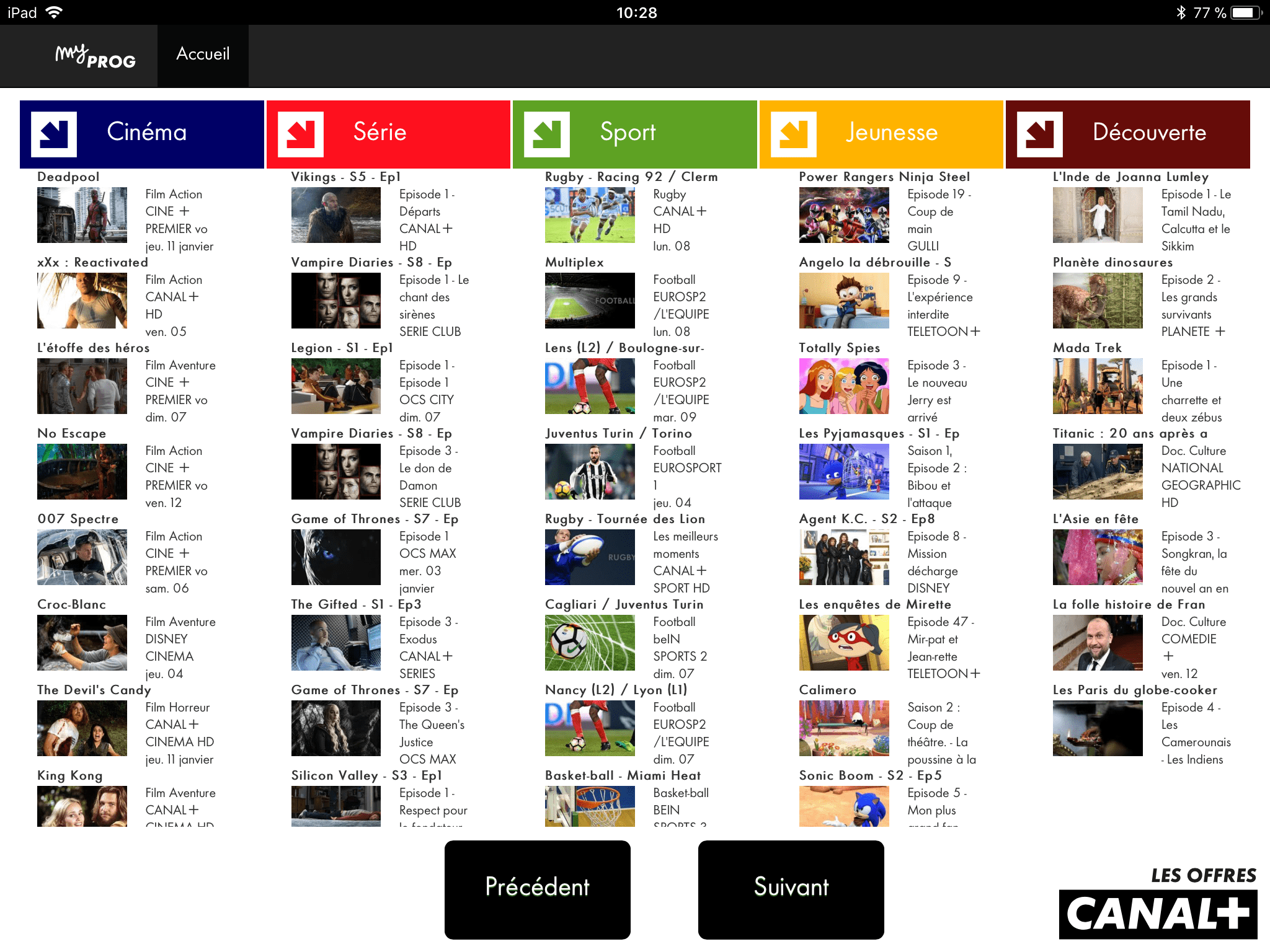Image resolution: width=1270 pixels, height=952 pixels.
Task: Select the Croc-Blanc thumbnail
Action: [82, 643]
